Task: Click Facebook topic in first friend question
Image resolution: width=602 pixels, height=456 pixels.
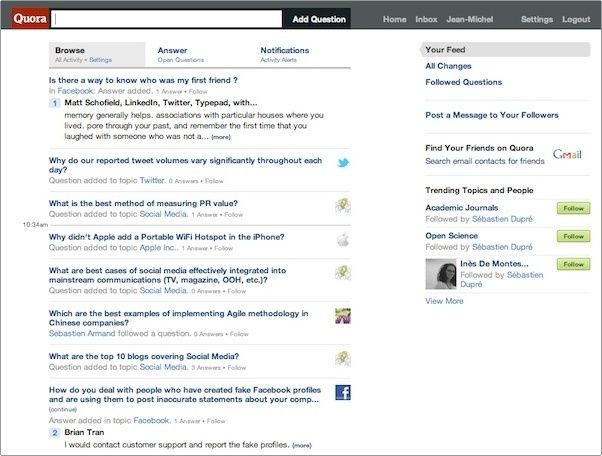Action: tap(76, 91)
